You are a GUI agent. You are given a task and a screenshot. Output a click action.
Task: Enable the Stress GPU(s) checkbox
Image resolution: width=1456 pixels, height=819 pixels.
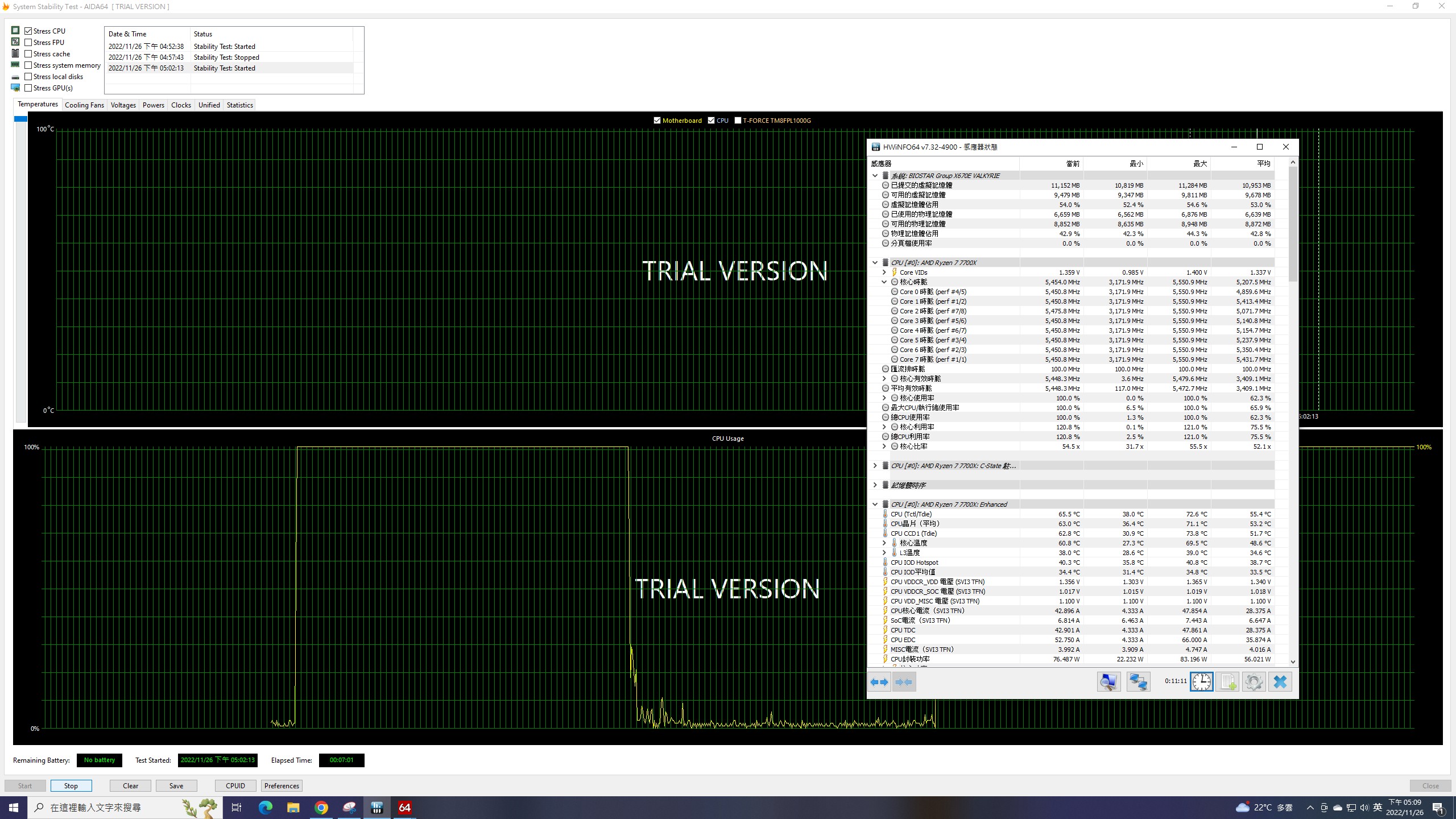click(x=28, y=88)
